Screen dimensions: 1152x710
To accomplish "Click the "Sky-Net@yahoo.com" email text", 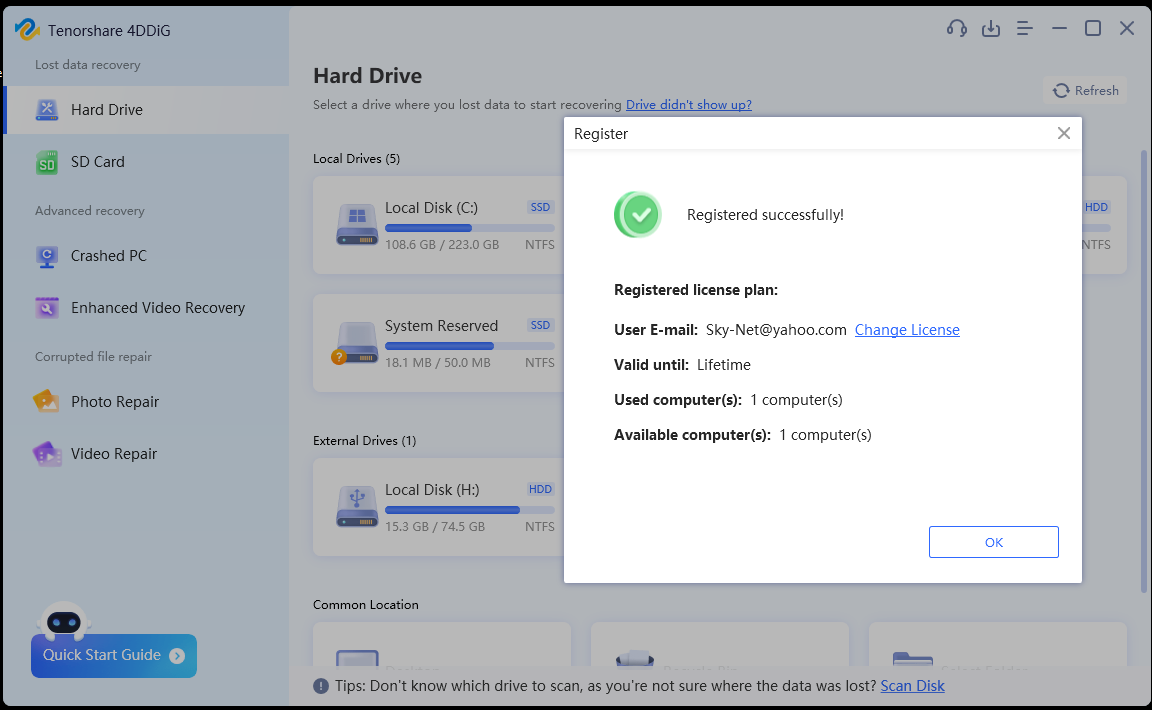I will point(776,330).
